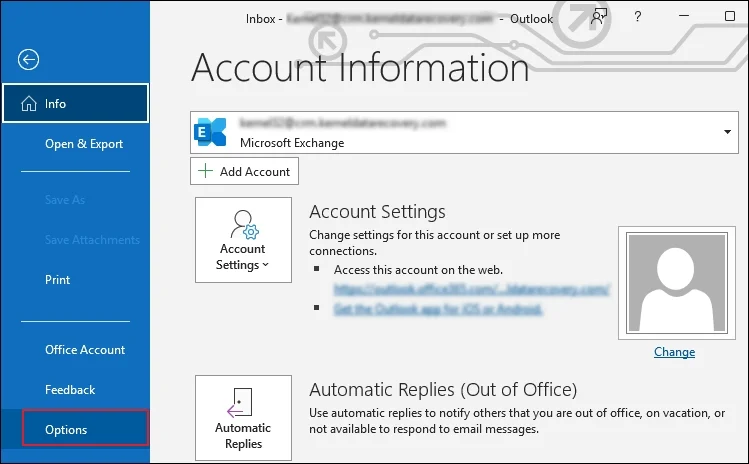
Task: Click the 'Change settings for this account' description
Action: click(x=435, y=243)
